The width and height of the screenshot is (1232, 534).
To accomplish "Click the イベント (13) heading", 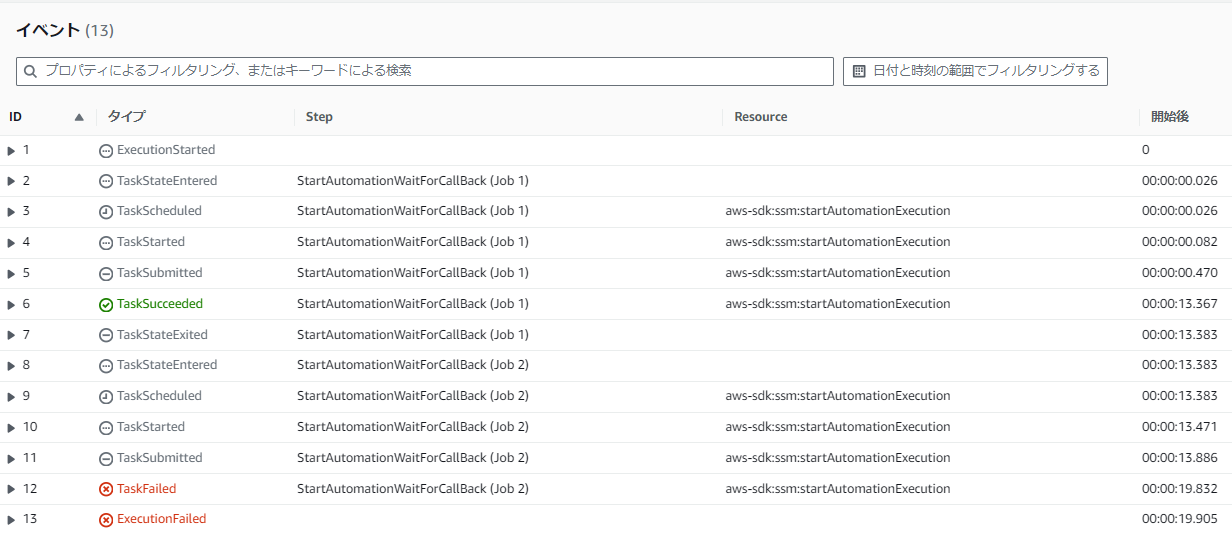I will coord(65,31).
